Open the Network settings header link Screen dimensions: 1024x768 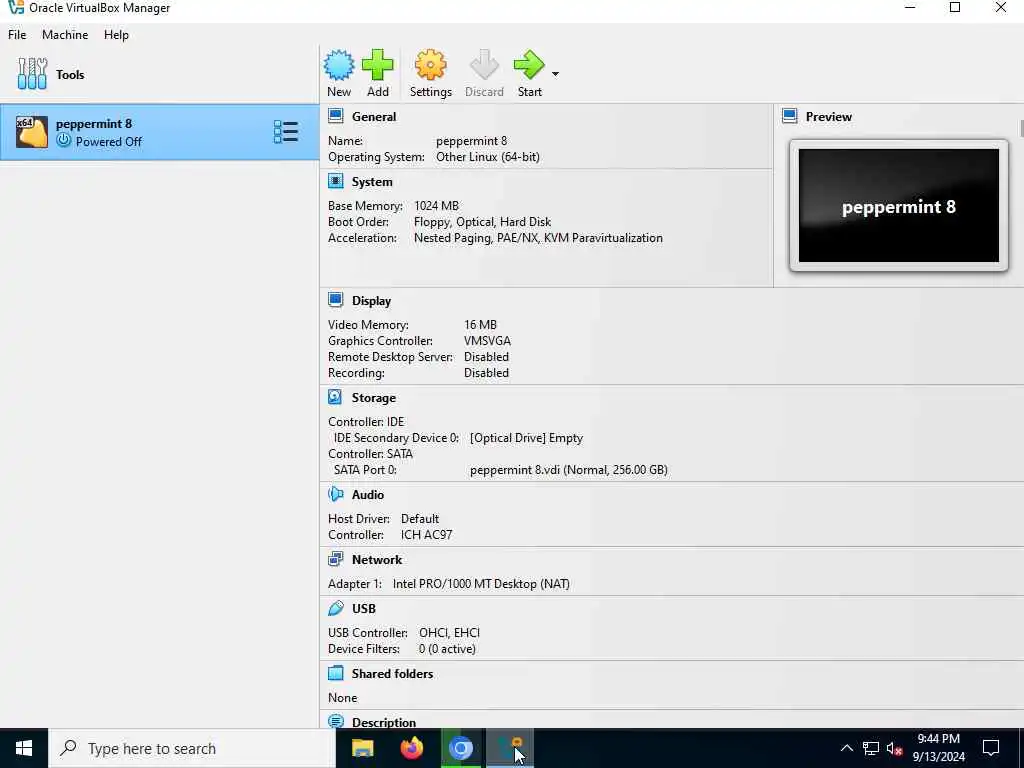point(377,560)
